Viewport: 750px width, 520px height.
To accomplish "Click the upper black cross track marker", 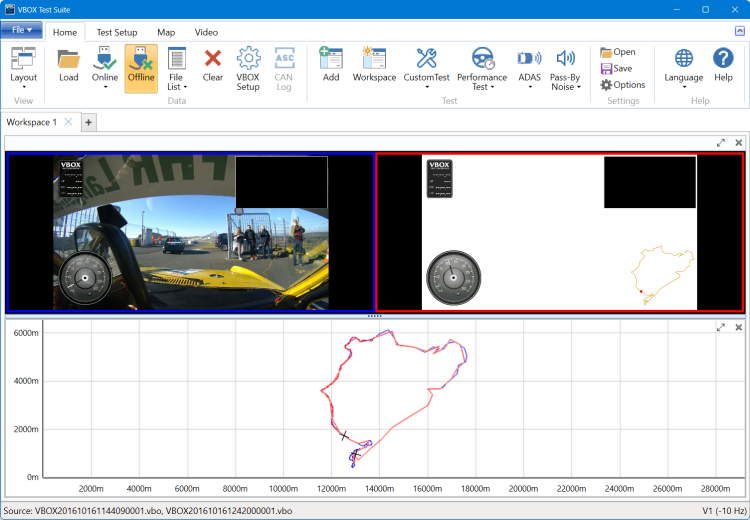I will point(344,436).
